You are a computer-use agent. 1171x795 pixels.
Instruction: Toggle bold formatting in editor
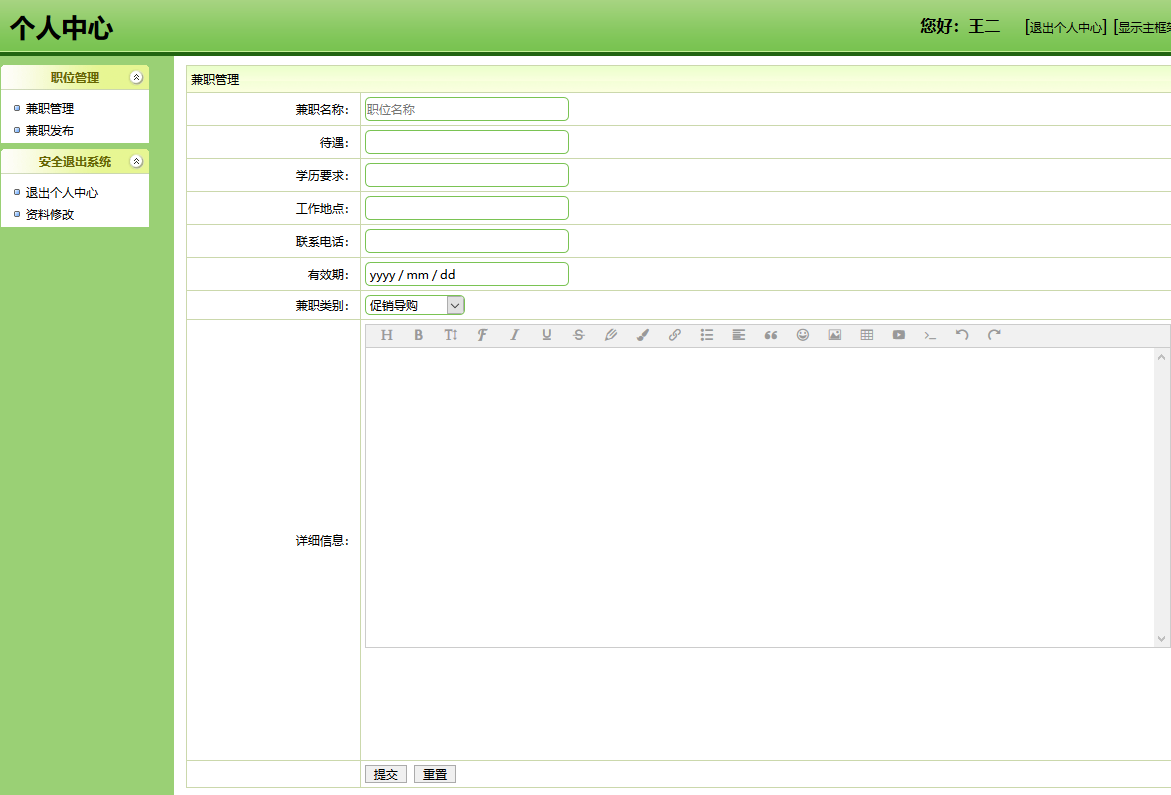pyautogui.click(x=418, y=335)
